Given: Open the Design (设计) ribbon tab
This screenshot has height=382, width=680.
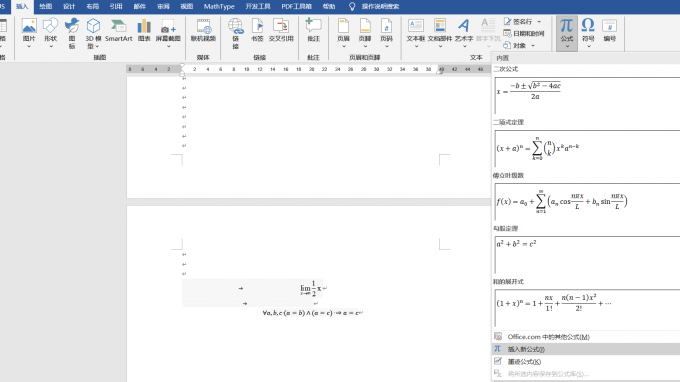Looking at the screenshot, I should pos(69,7).
